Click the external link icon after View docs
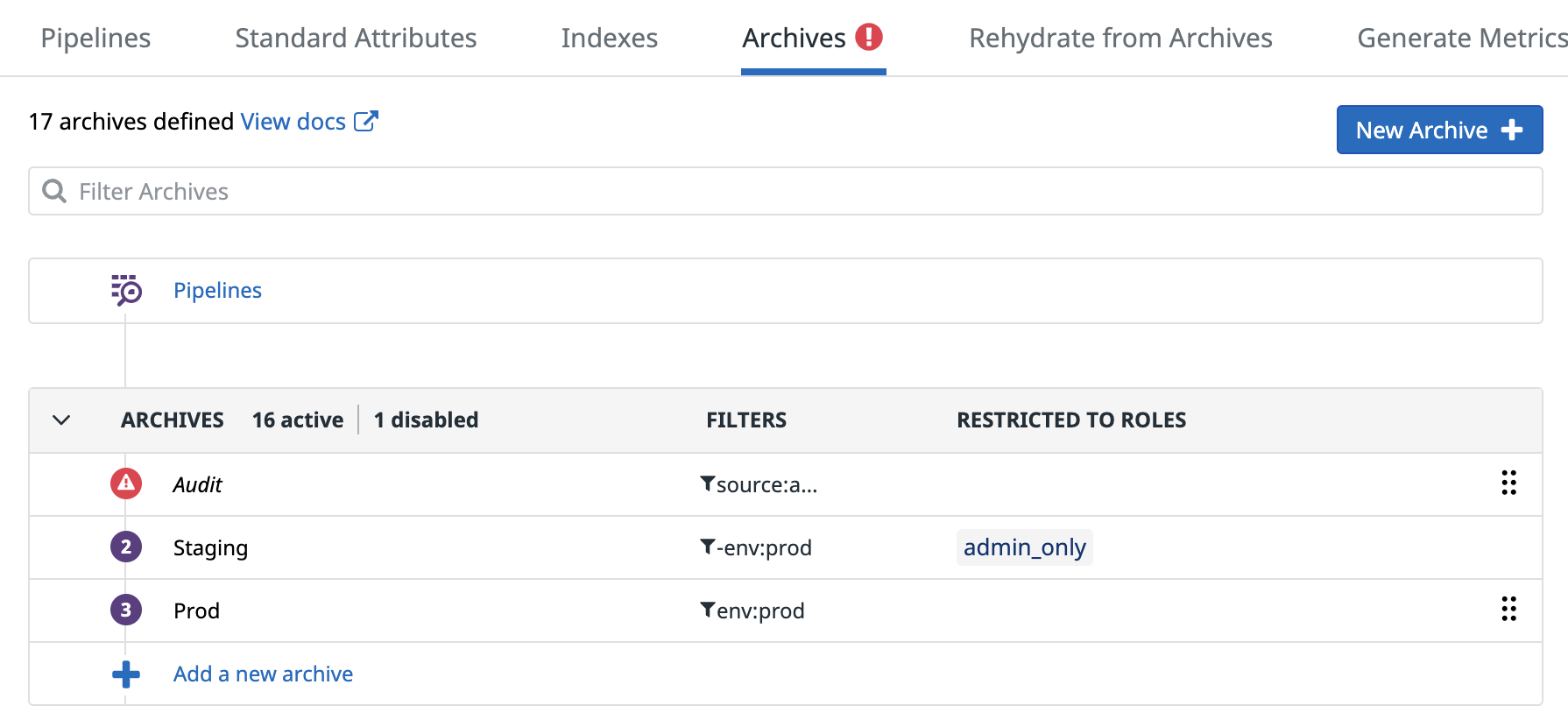 (366, 121)
